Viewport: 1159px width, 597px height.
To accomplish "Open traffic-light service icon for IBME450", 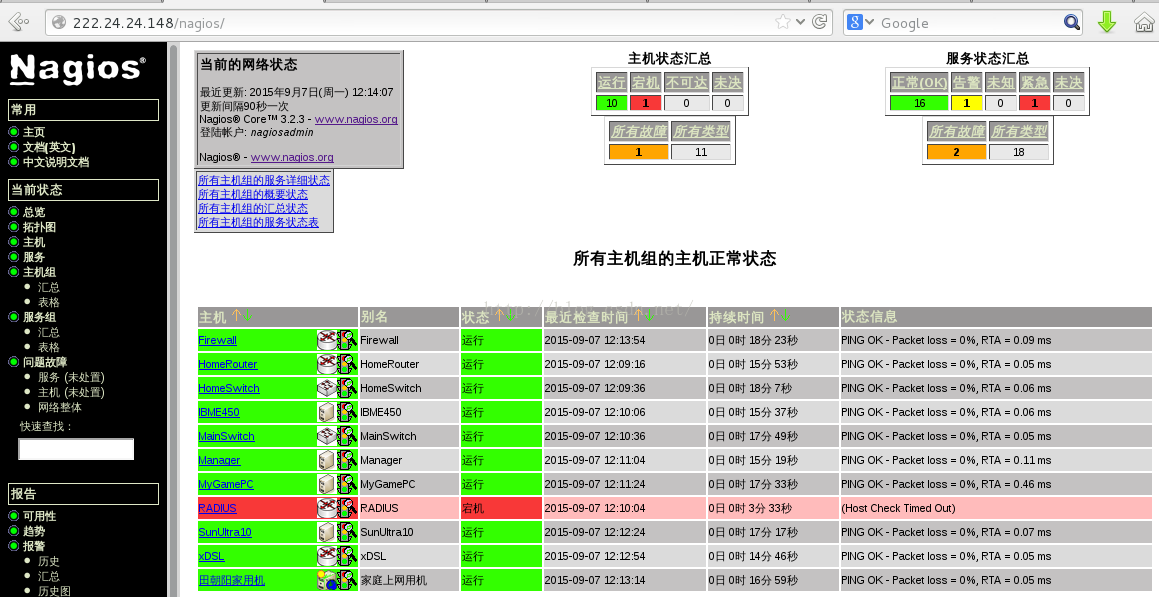I will 347,412.
